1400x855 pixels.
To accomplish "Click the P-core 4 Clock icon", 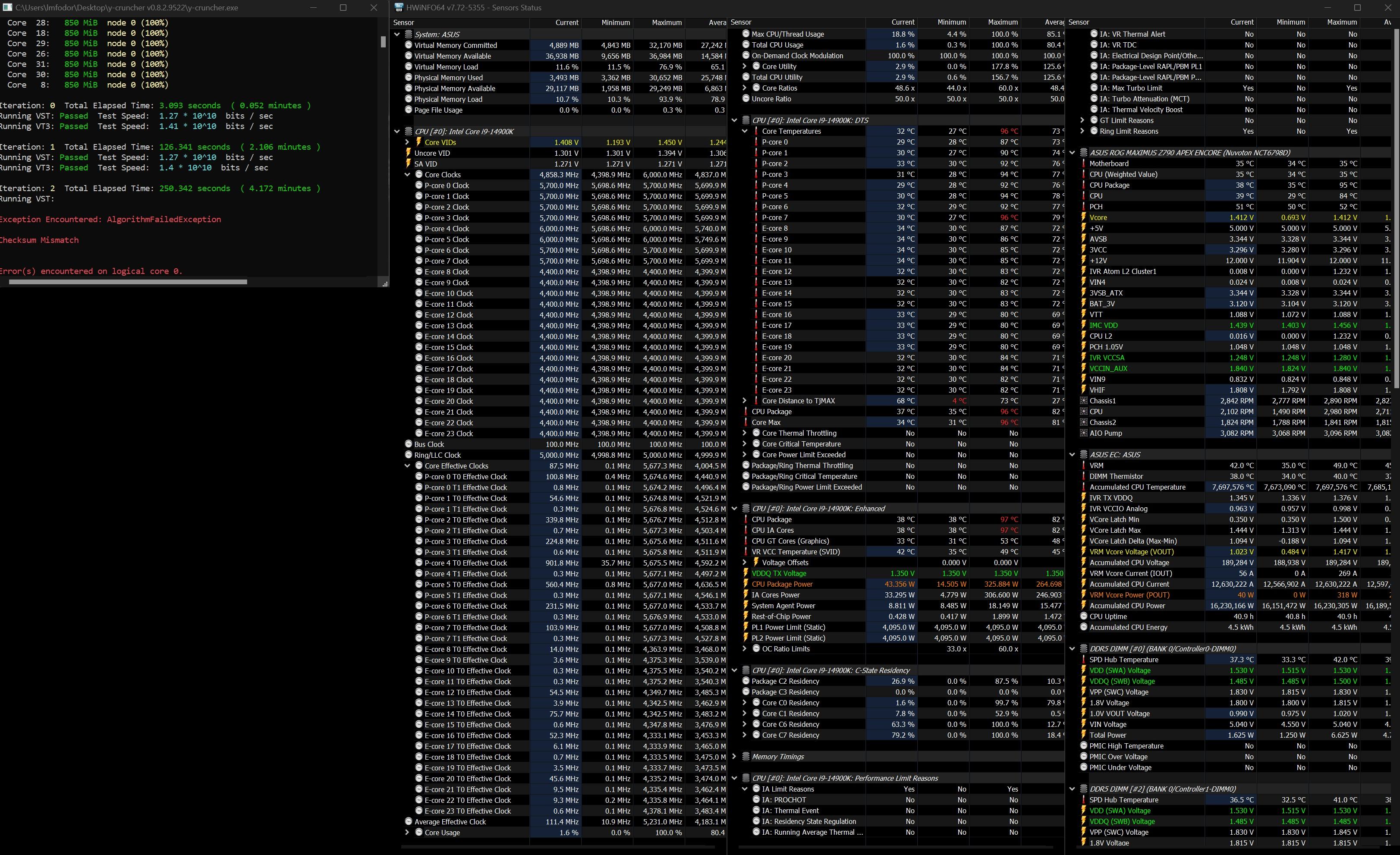I will (x=419, y=229).
